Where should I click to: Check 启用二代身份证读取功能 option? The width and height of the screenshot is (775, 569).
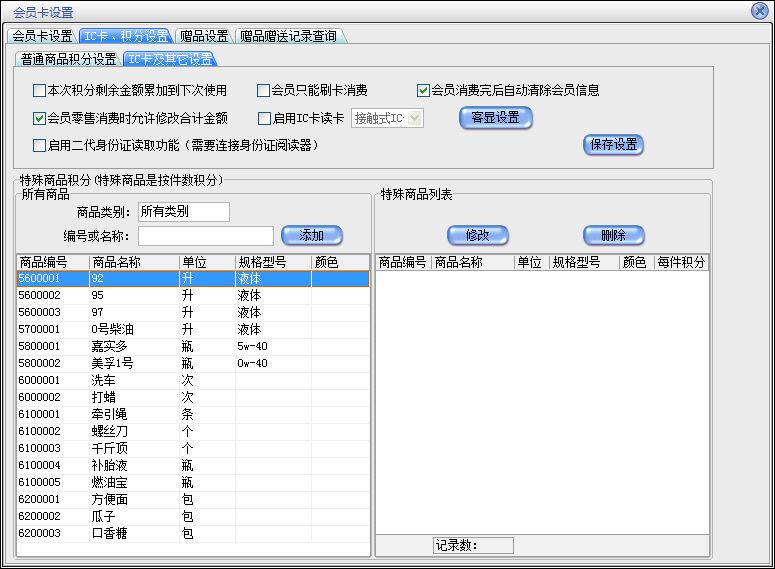click(40, 145)
